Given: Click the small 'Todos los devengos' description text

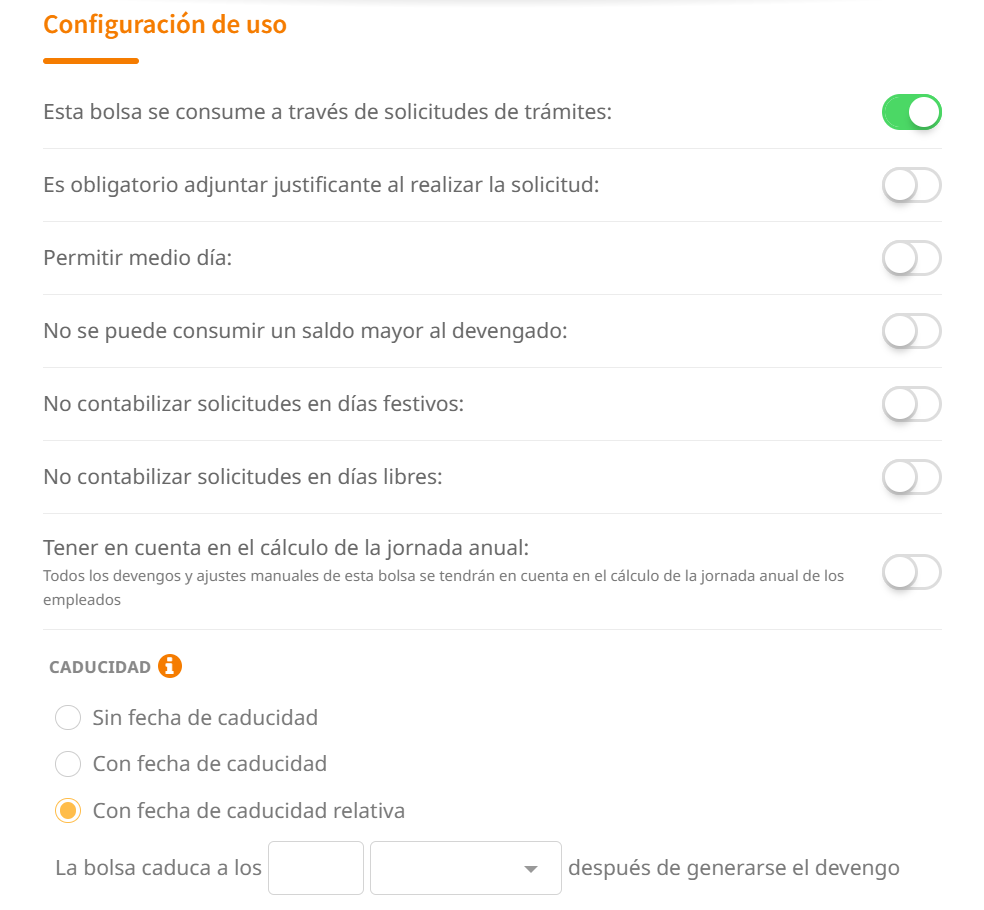Looking at the screenshot, I should tap(443, 577).
